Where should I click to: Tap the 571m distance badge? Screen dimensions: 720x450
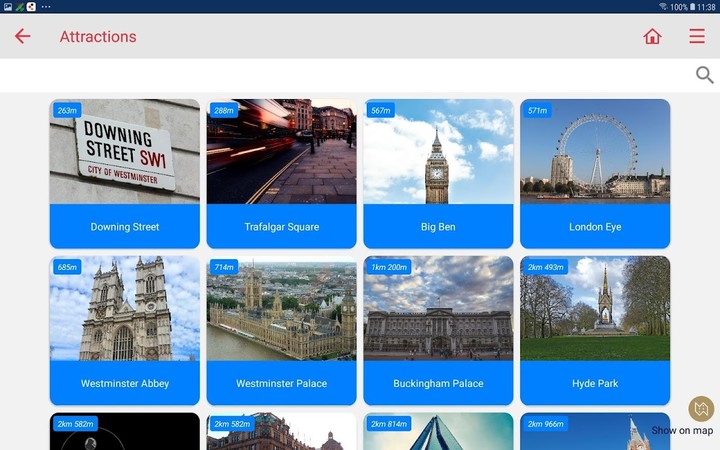pyautogui.click(x=537, y=110)
